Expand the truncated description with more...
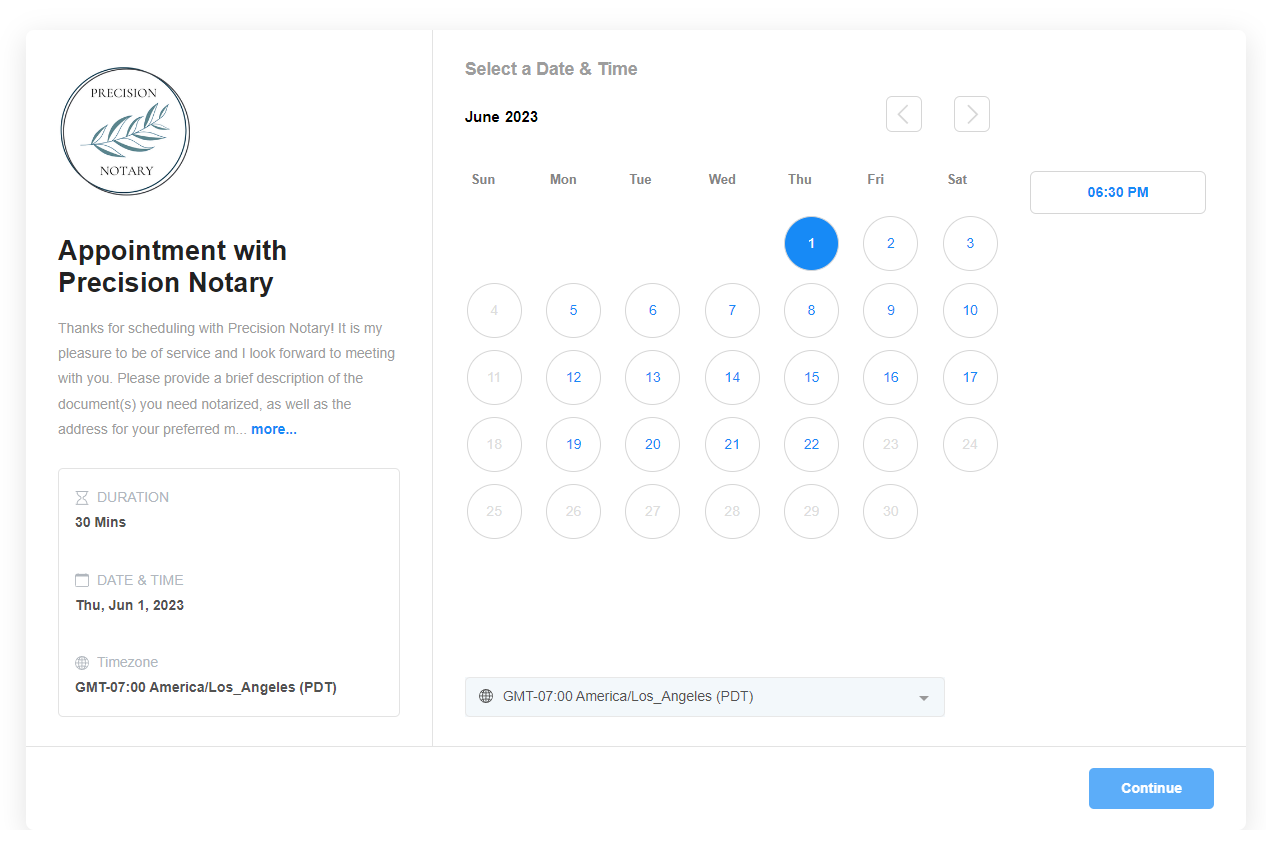The image size is (1266, 850). coord(273,428)
